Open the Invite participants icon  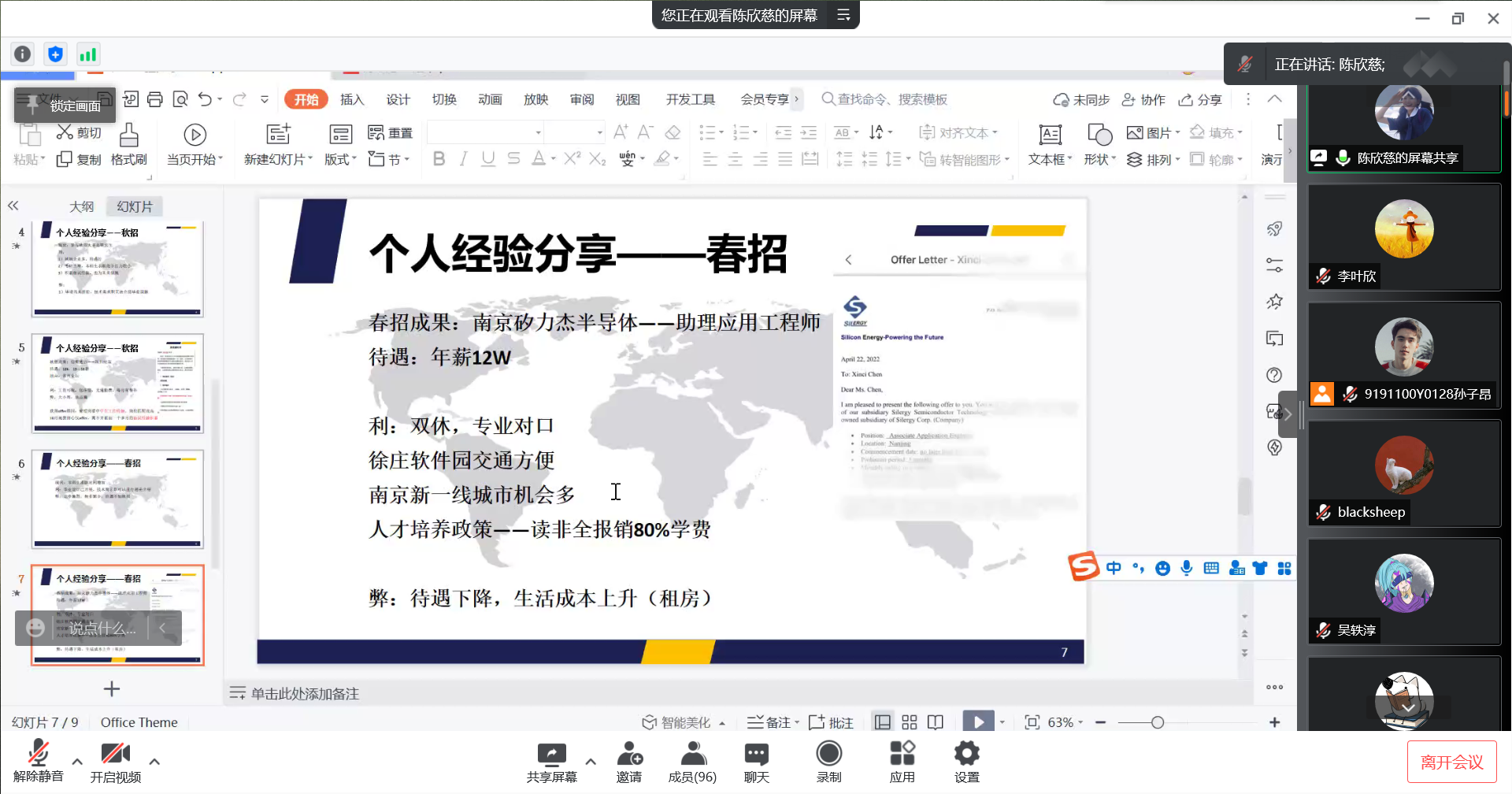coord(629,755)
